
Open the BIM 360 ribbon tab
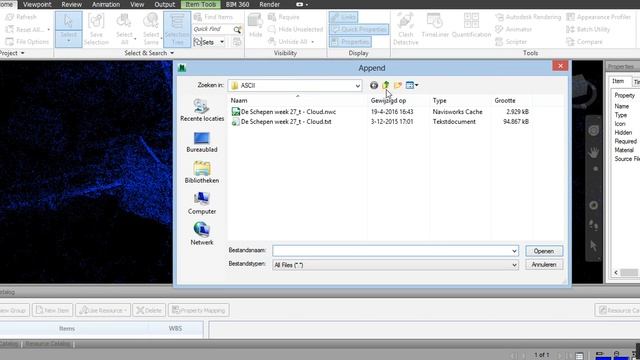pyautogui.click(x=237, y=4)
